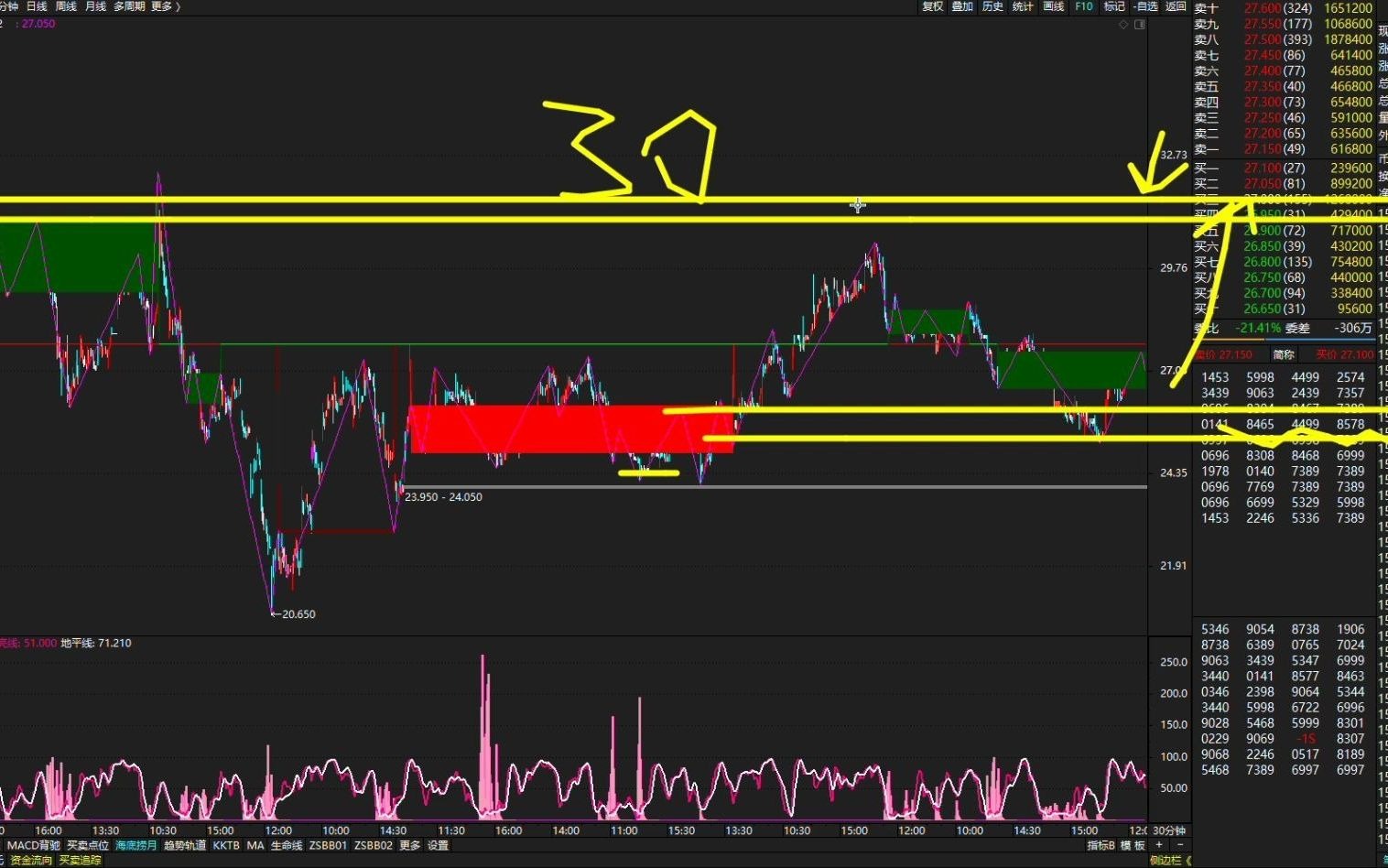The image size is (1388, 868).
Task: Click the 卖九 row price 27.550
Action: [x=1263, y=24]
